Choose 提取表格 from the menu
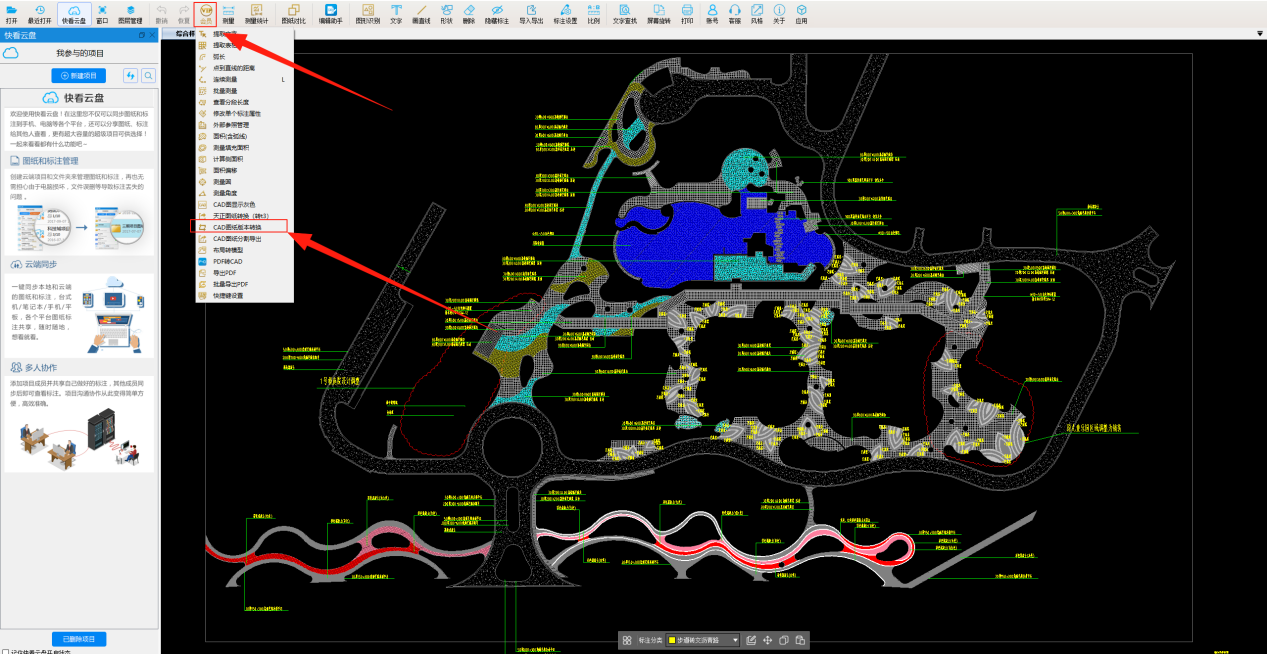 (x=244, y=45)
